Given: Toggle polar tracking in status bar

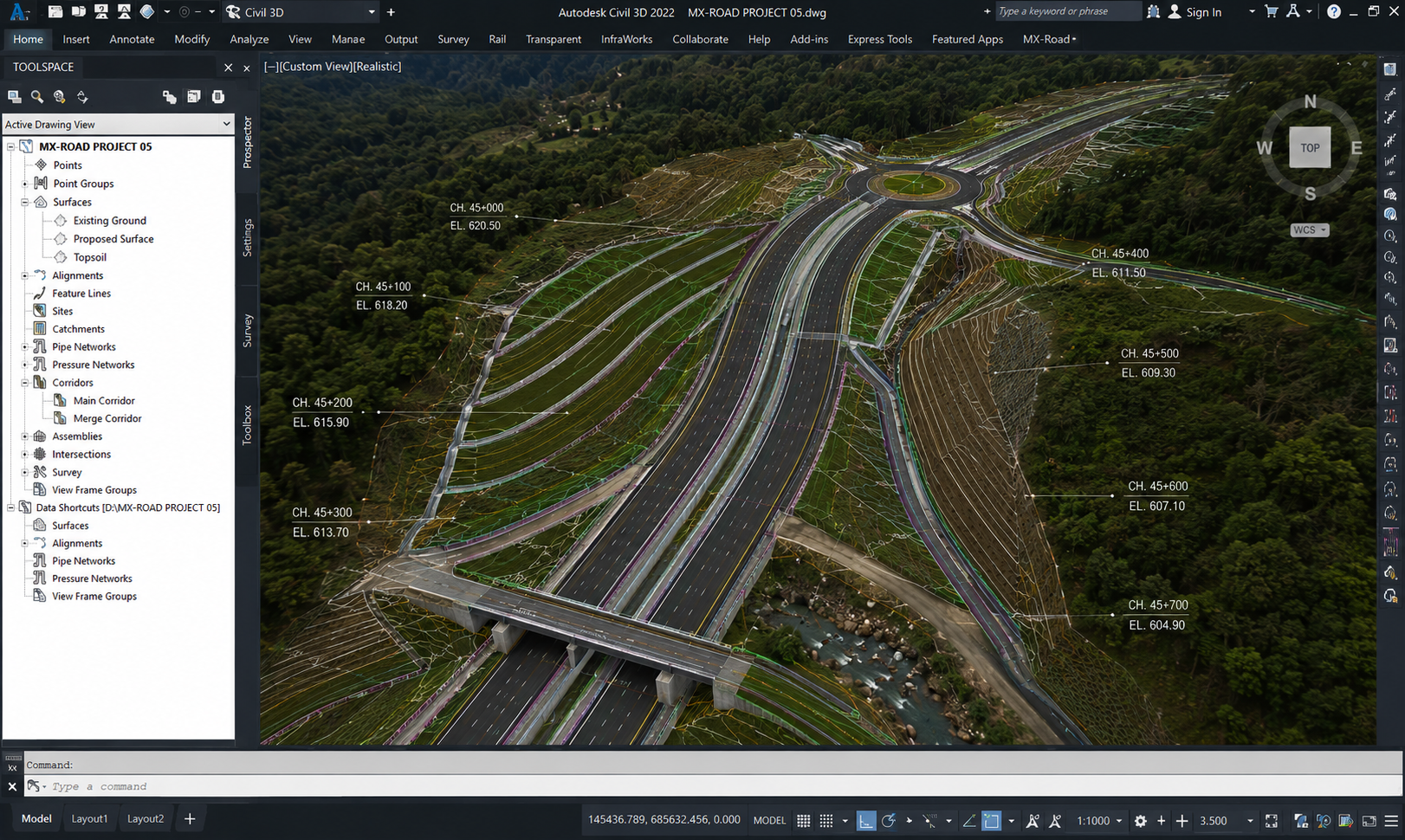Looking at the screenshot, I should tap(888, 820).
